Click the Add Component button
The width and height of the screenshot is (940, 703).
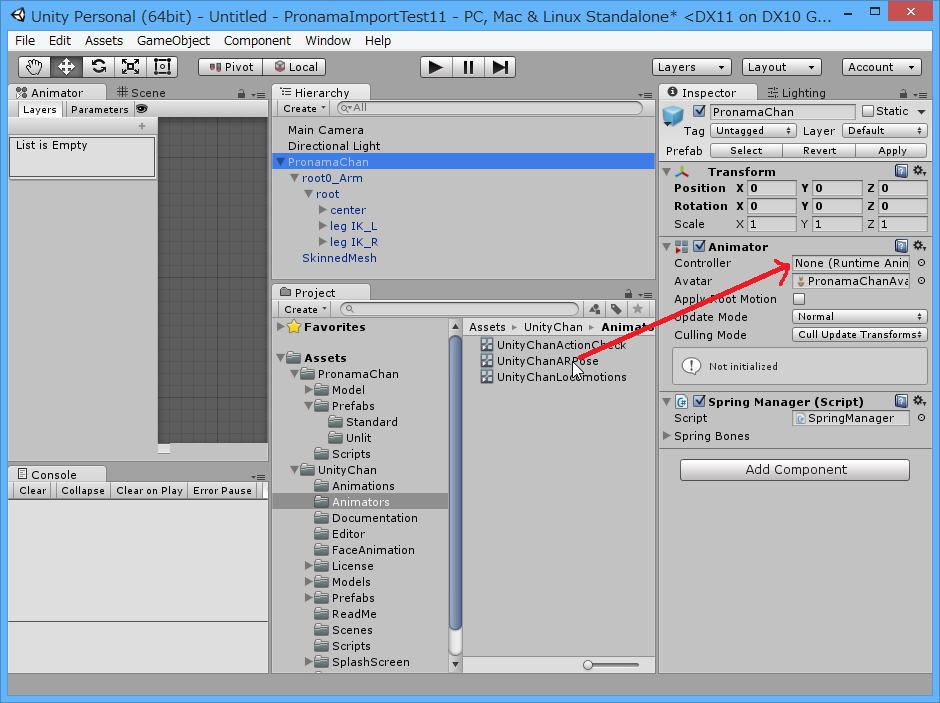click(795, 470)
